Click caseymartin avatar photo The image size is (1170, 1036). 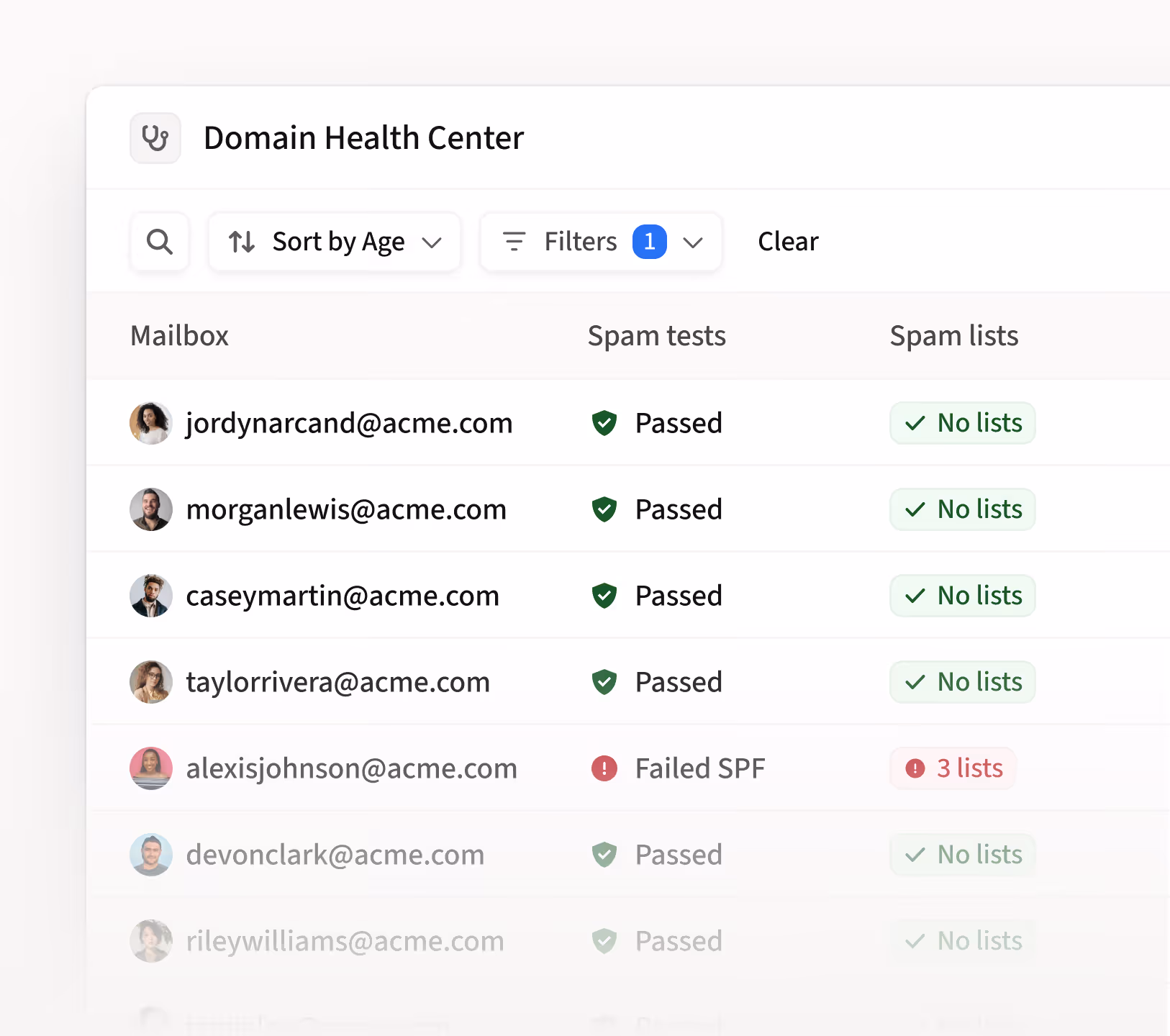coord(151,596)
